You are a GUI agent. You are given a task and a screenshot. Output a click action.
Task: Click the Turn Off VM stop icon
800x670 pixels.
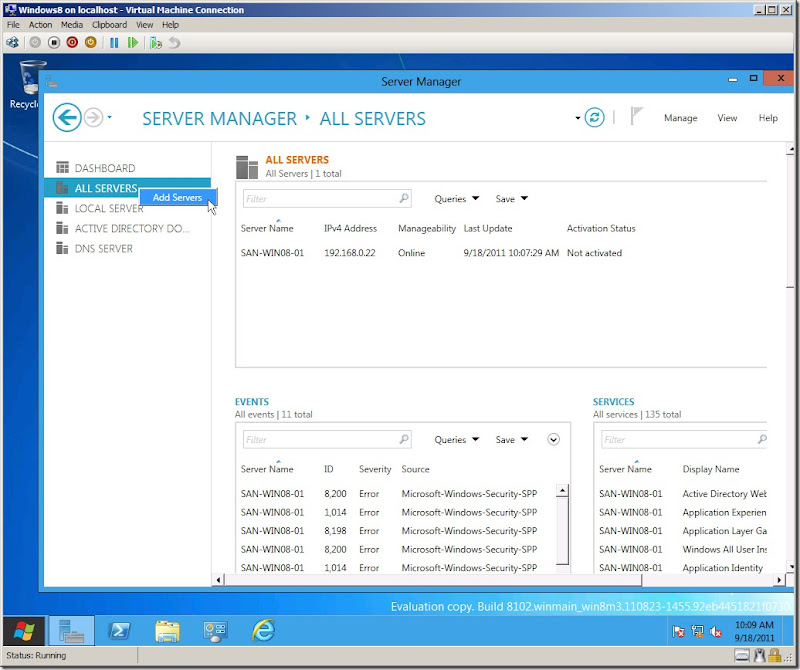pos(54,43)
